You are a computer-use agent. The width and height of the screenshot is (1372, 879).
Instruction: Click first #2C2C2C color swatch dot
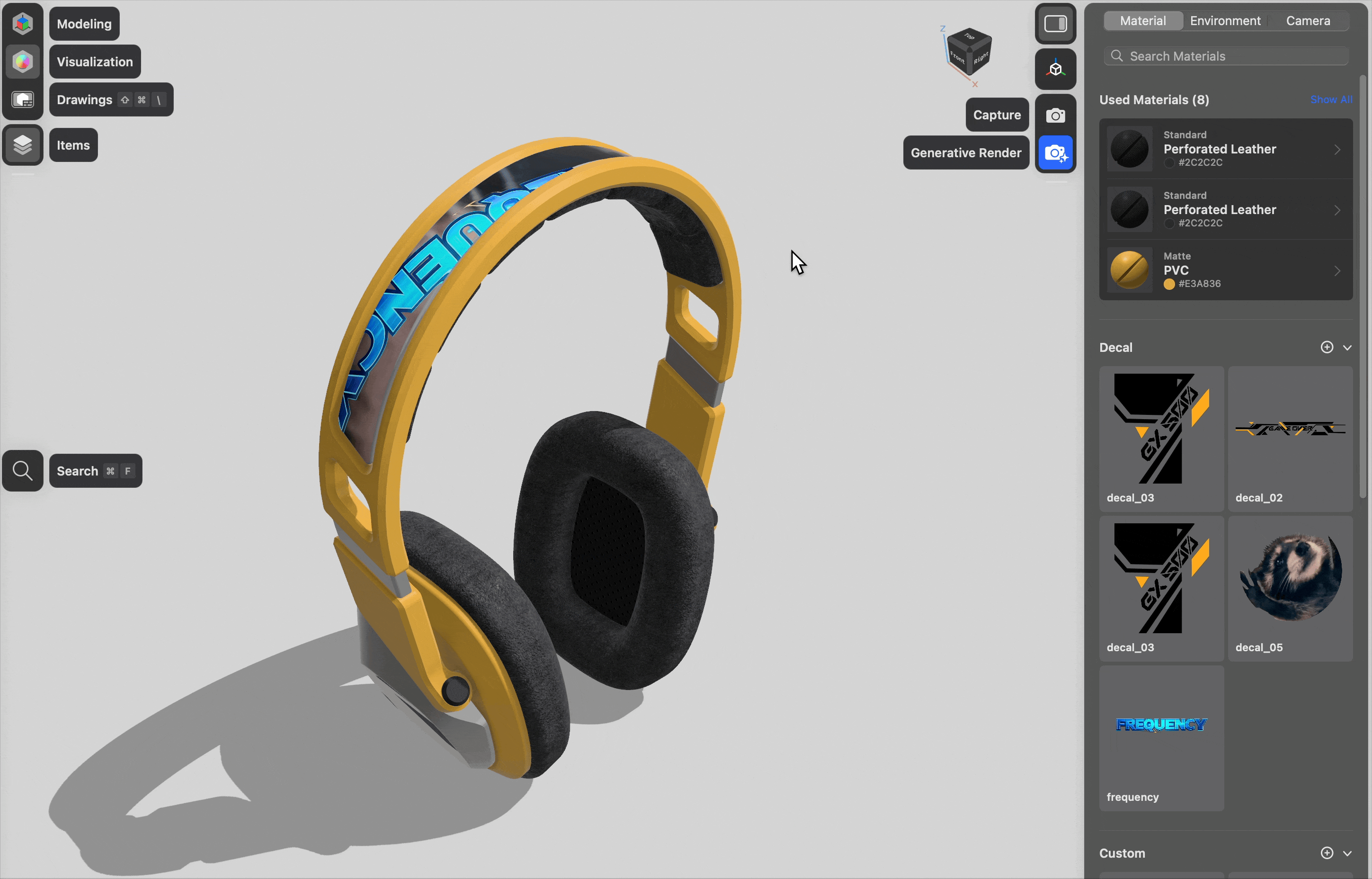(1169, 162)
